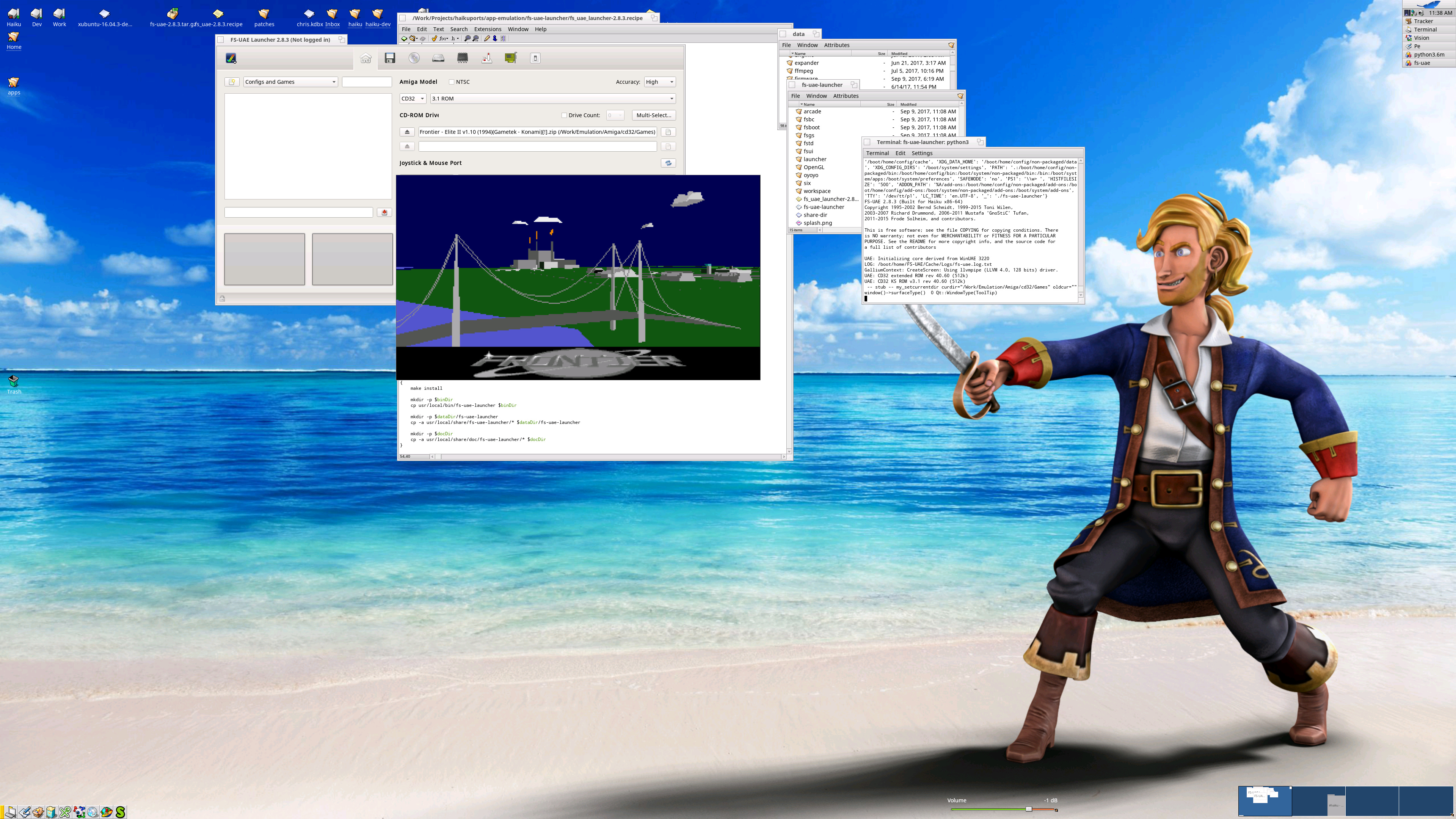Open the Additional Configuration switch tab icon
1456x819 pixels.
pos(535,58)
